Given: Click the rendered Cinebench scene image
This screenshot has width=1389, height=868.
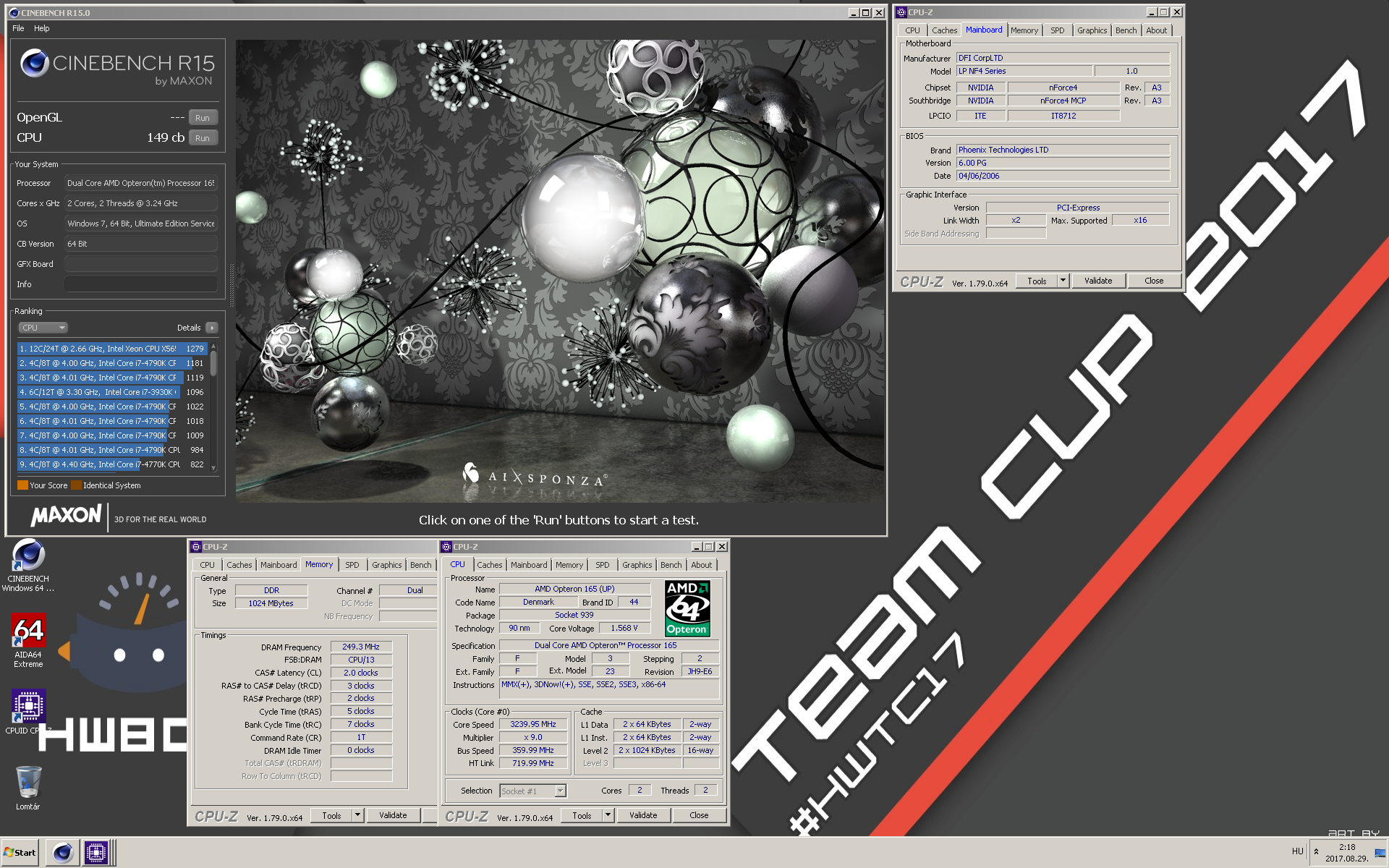Looking at the screenshot, I should pos(559,271).
